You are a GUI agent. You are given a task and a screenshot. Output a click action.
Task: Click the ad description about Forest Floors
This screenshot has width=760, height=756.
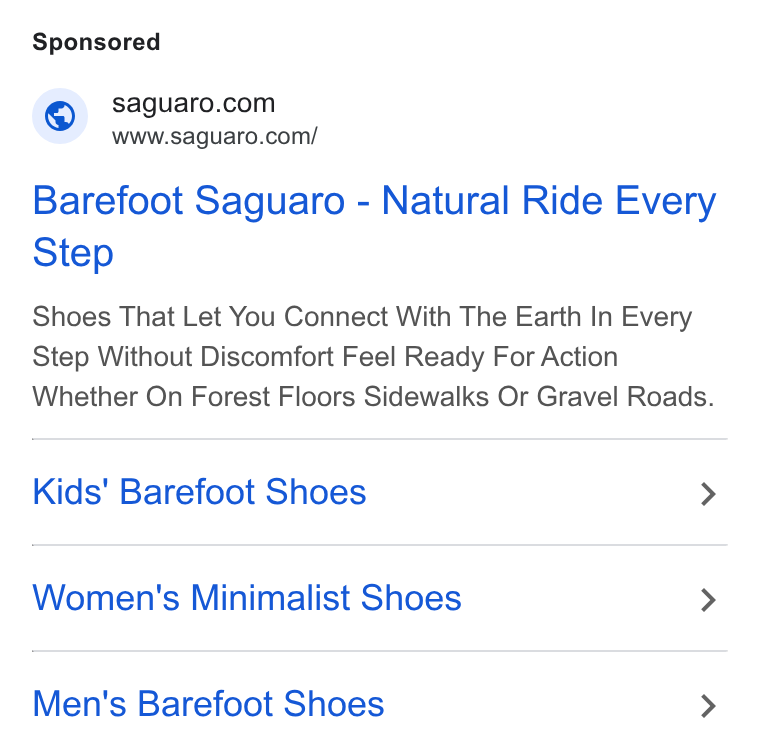pos(373,357)
